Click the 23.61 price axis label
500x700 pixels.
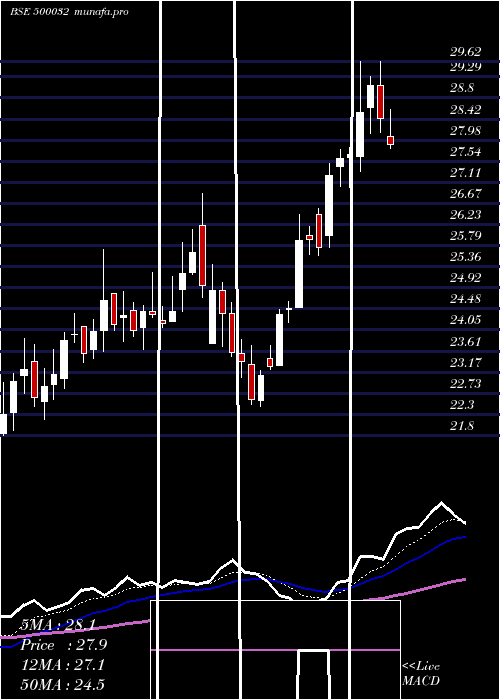465,342
